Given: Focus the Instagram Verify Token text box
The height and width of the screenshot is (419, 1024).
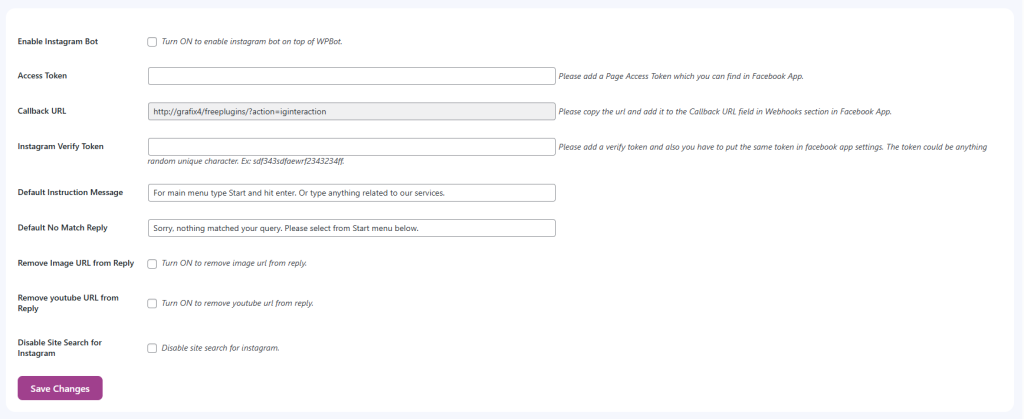Looking at the screenshot, I should click(x=351, y=147).
